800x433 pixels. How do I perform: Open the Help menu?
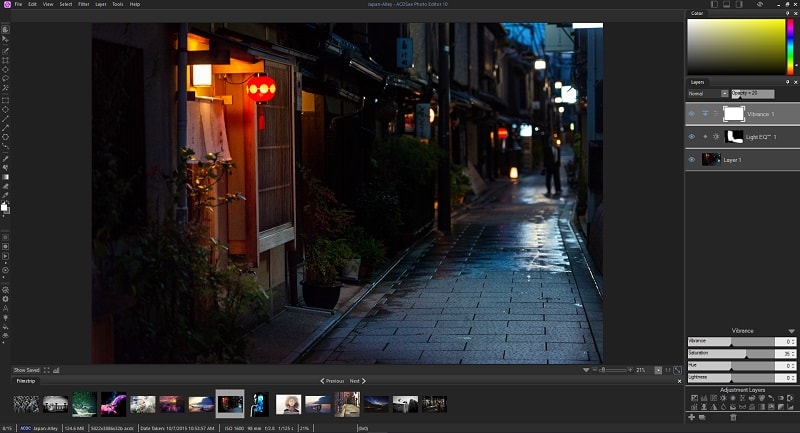(135, 4)
